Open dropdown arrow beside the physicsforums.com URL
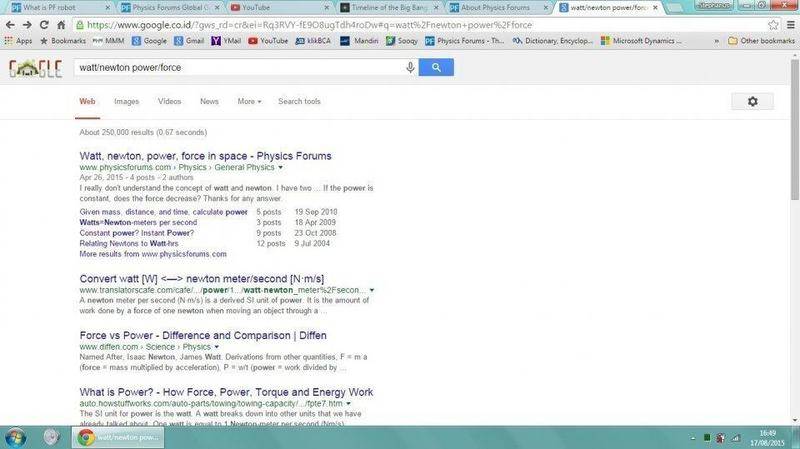The width and height of the screenshot is (800, 449). (x=280, y=167)
